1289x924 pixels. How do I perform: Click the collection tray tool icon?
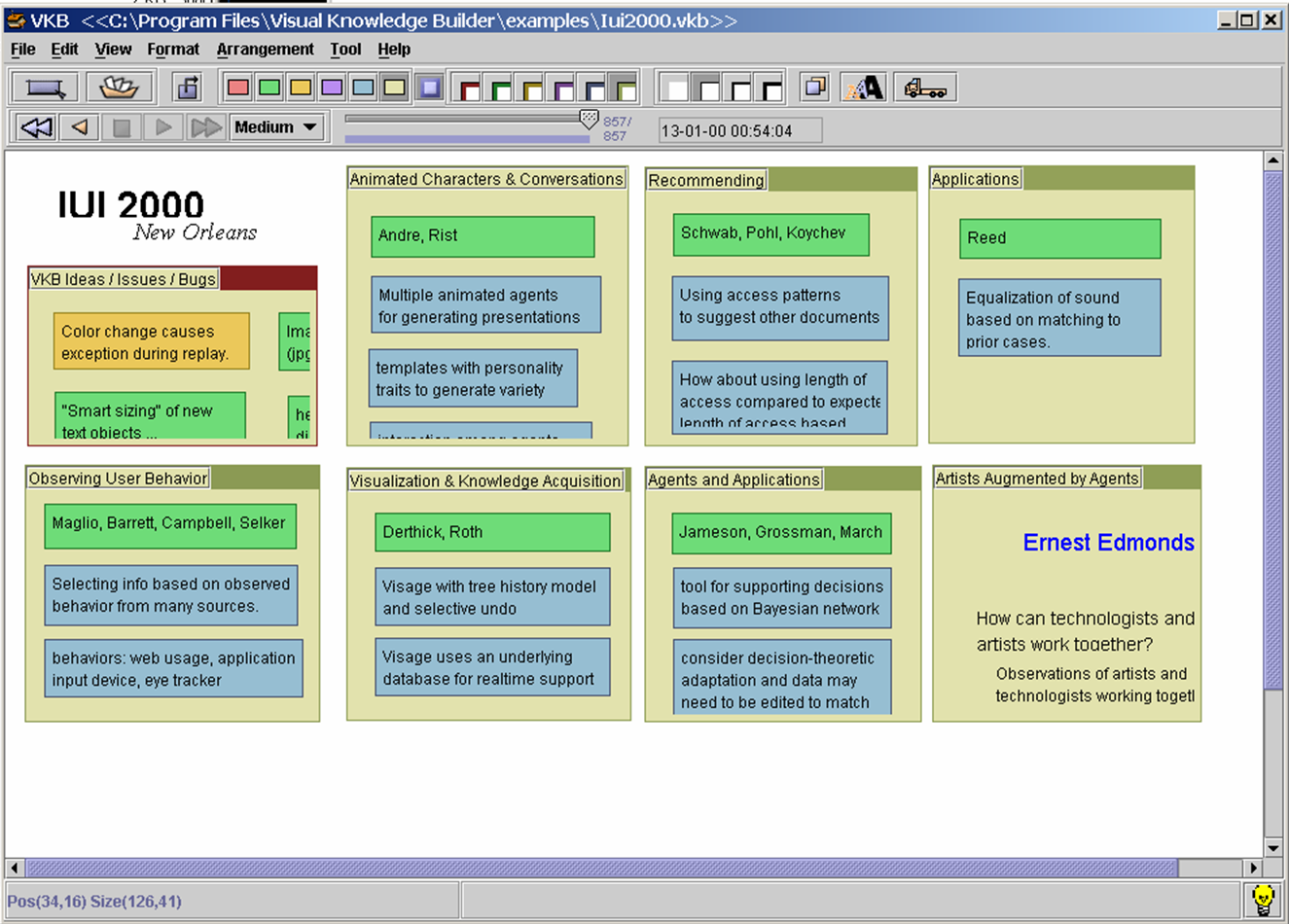pyautogui.click(x=119, y=88)
